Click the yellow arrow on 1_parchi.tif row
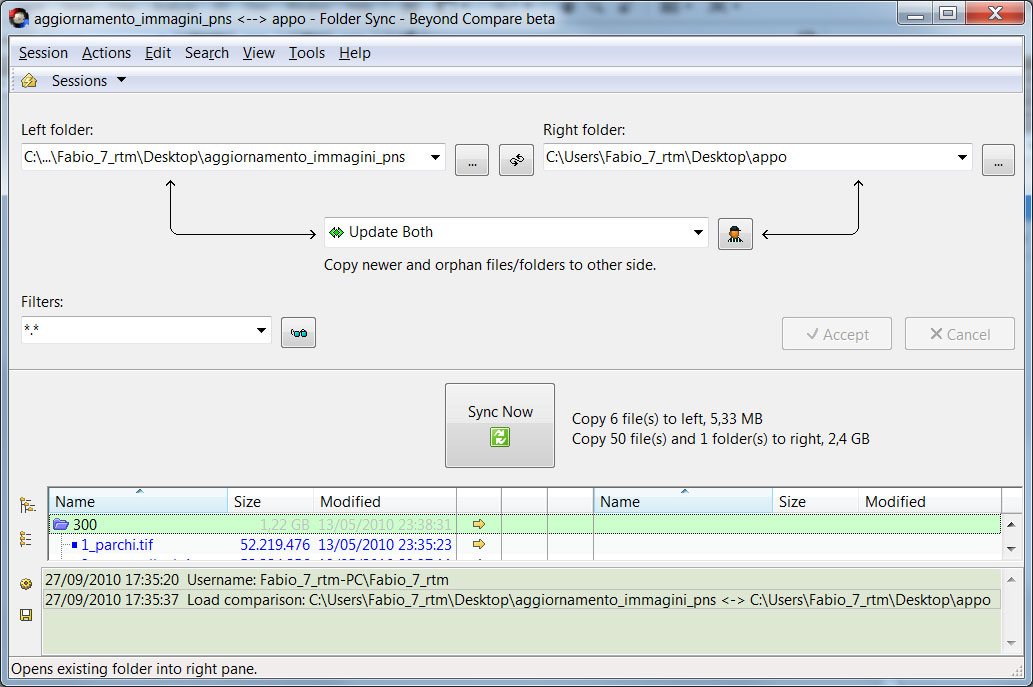The image size is (1033, 687). pyautogui.click(x=479, y=545)
